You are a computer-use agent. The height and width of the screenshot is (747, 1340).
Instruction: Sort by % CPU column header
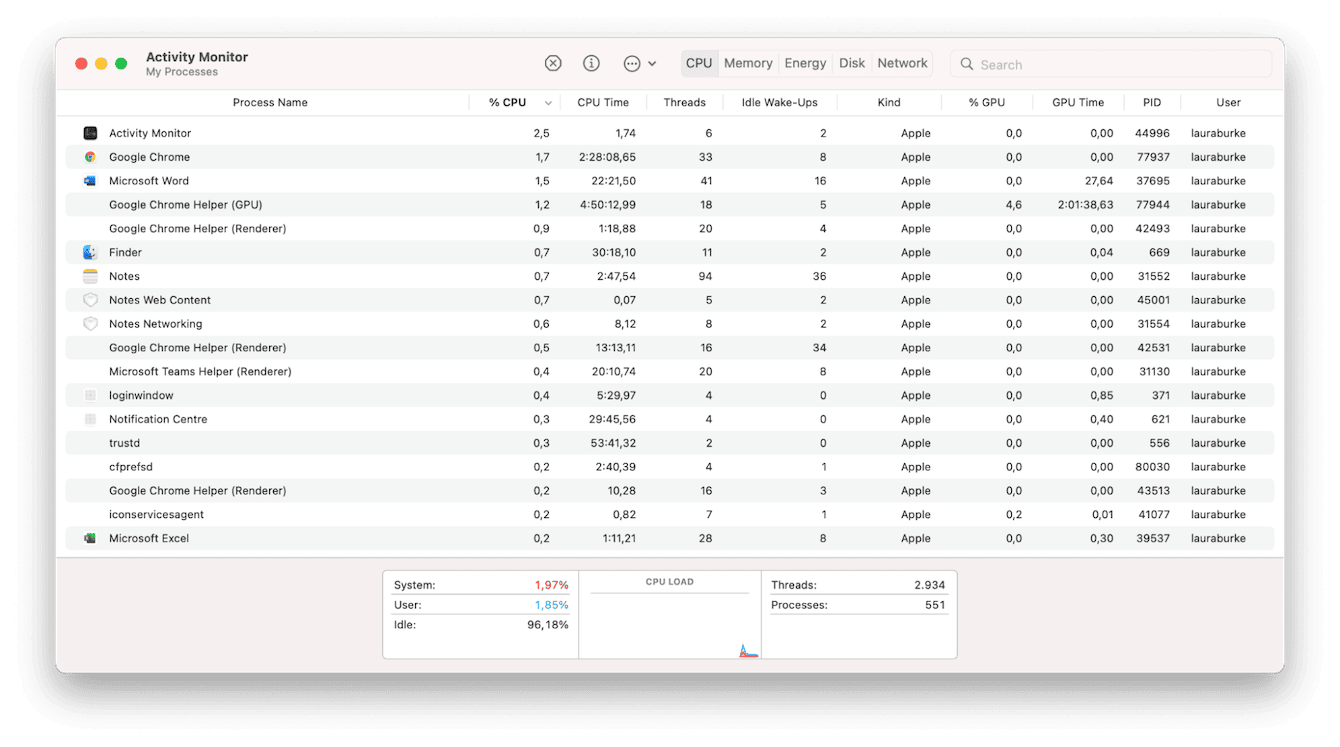(507, 102)
